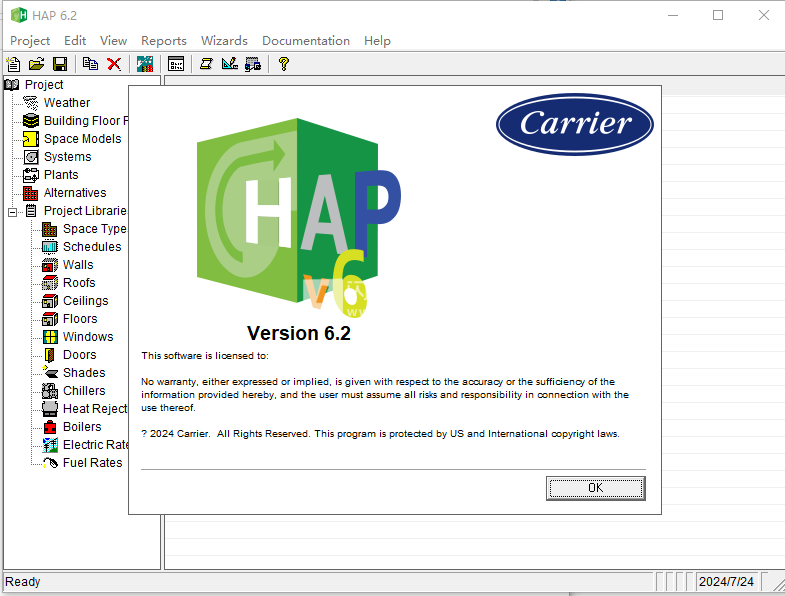Click the Walls icon in the libraries
Screen dimensions: 785x596
coord(50,265)
